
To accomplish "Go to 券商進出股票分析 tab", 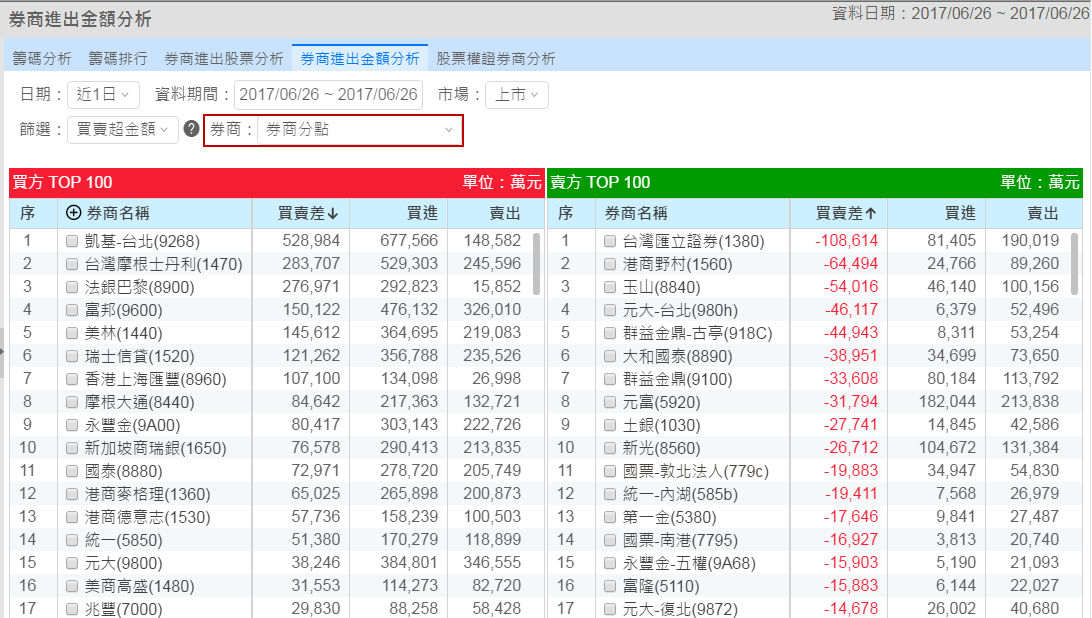I will point(224,59).
